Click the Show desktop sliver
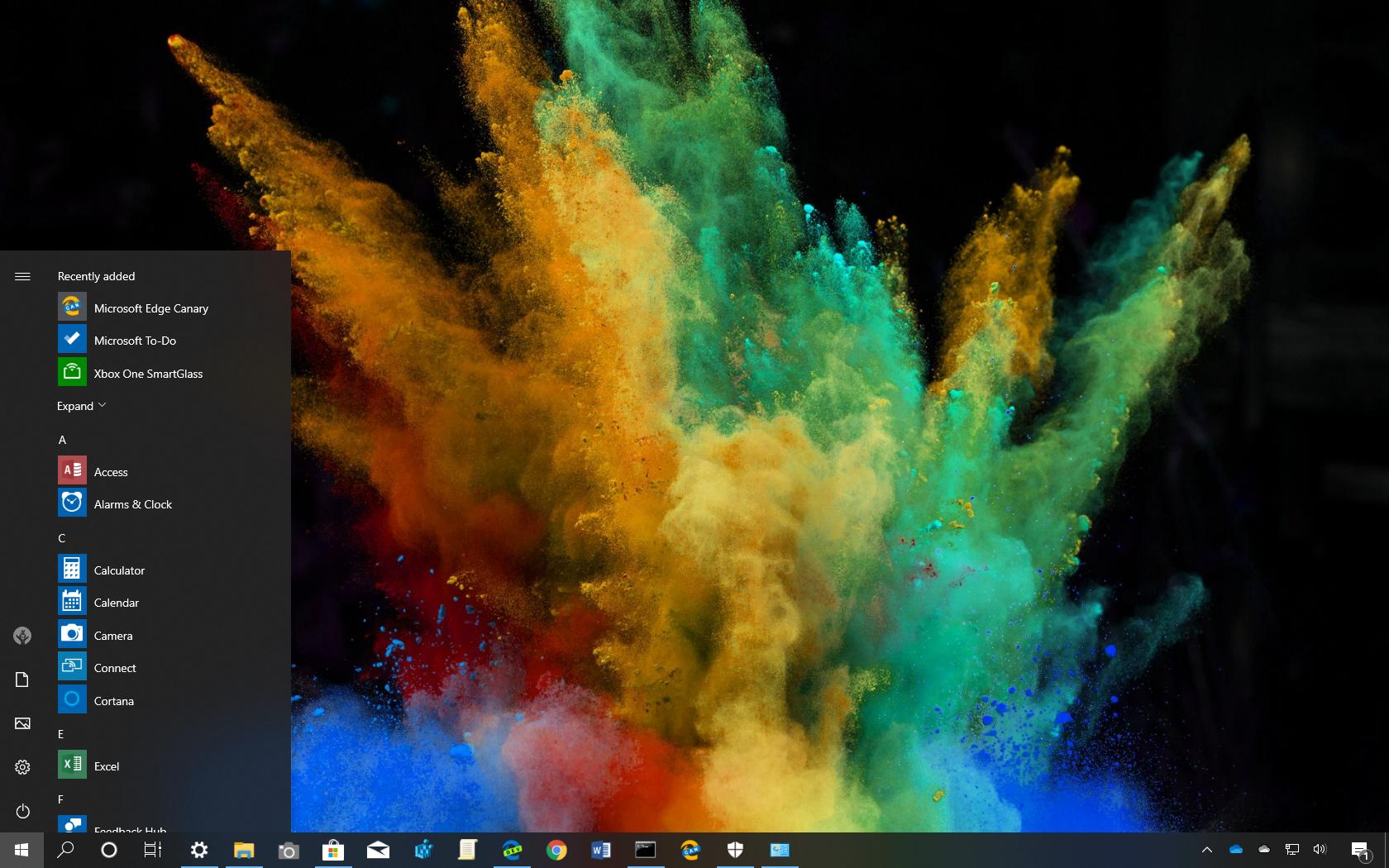 point(1387,850)
